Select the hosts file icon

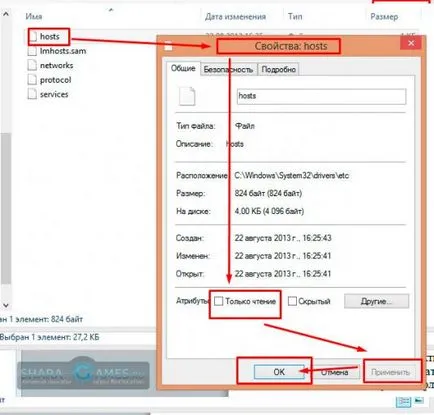click(33, 37)
